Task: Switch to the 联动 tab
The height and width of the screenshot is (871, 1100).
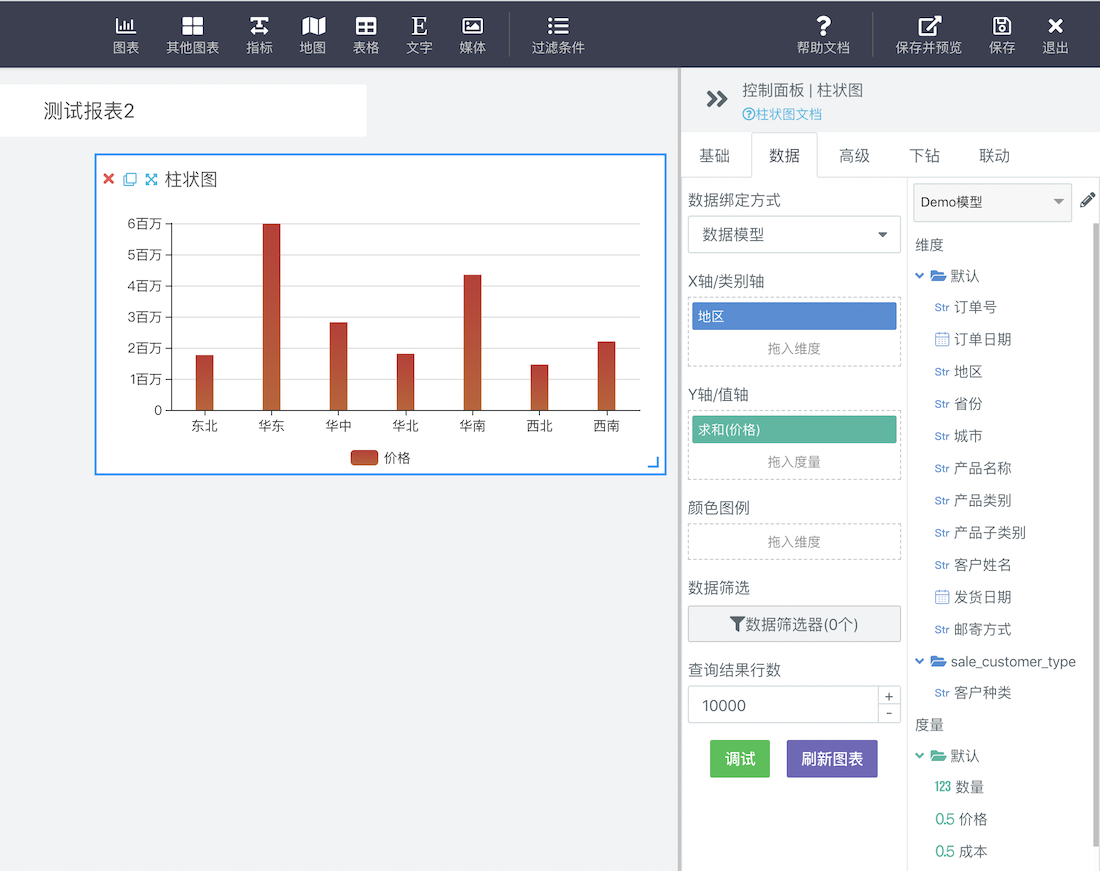Action: coord(995,156)
